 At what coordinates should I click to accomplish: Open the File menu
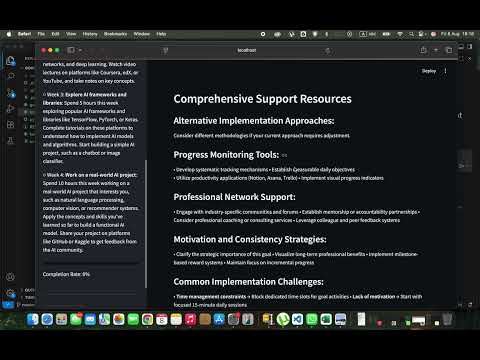[41, 34]
